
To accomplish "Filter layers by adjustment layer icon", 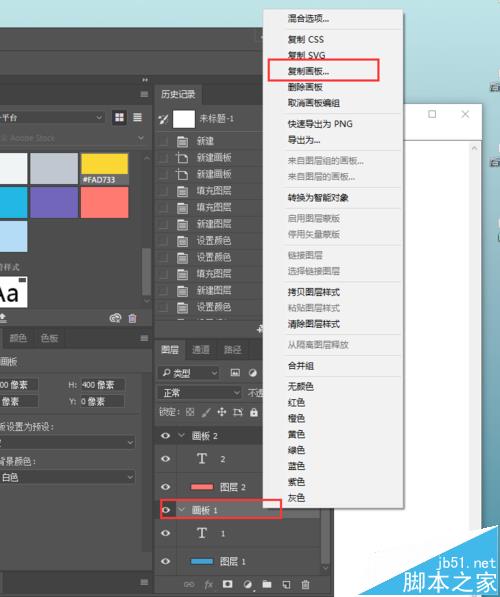I will coord(252,373).
